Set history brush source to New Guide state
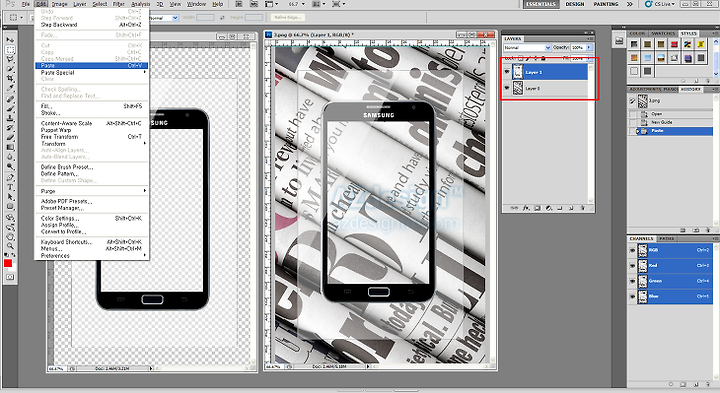The width and height of the screenshot is (720, 393). [632, 122]
